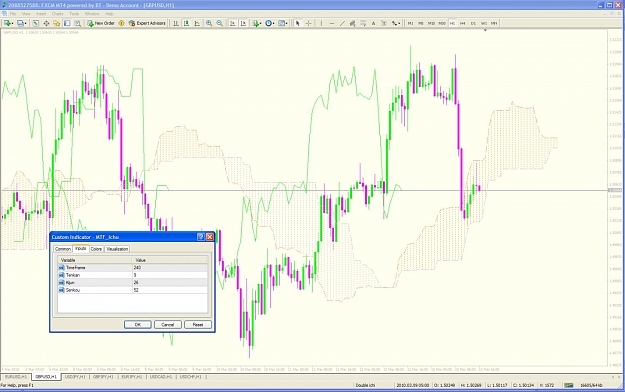The image size is (625, 392).
Task: Select the Kijun value 26 field
Action: [x=170, y=282]
